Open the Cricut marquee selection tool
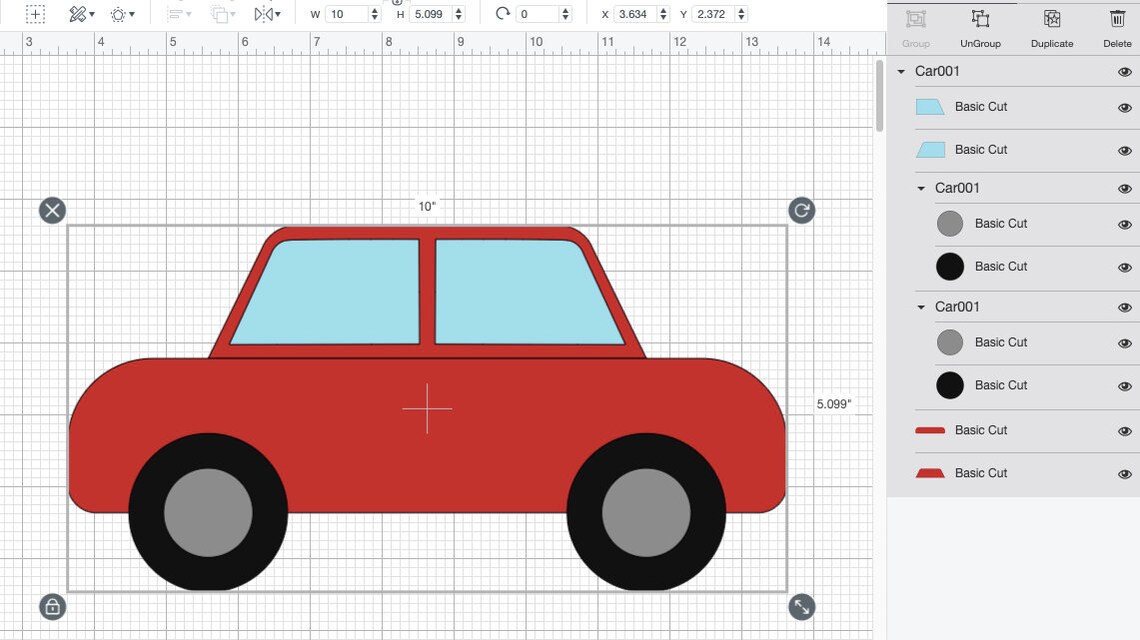This screenshot has width=1140, height=640. (34, 13)
